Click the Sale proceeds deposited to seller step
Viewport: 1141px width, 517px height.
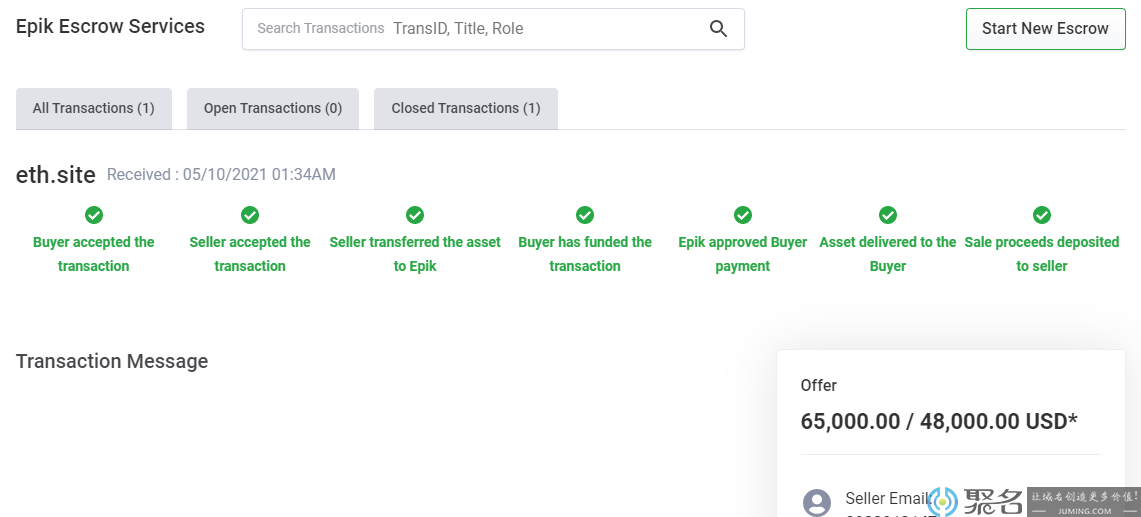[x=1042, y=254]
